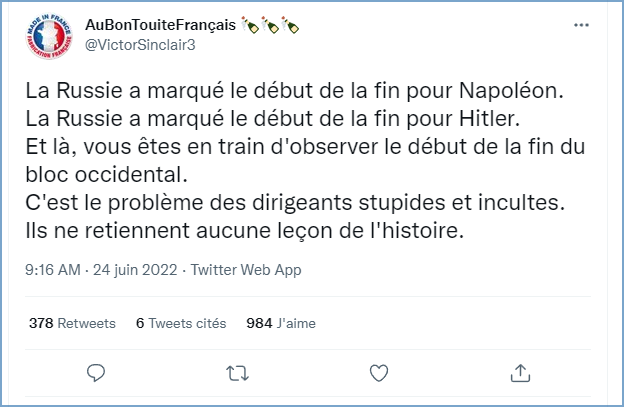The height and width of the screenshot is (407, 624).
Task: Click the tweet line mentioning Napoléon
Action: pos(295,91)
